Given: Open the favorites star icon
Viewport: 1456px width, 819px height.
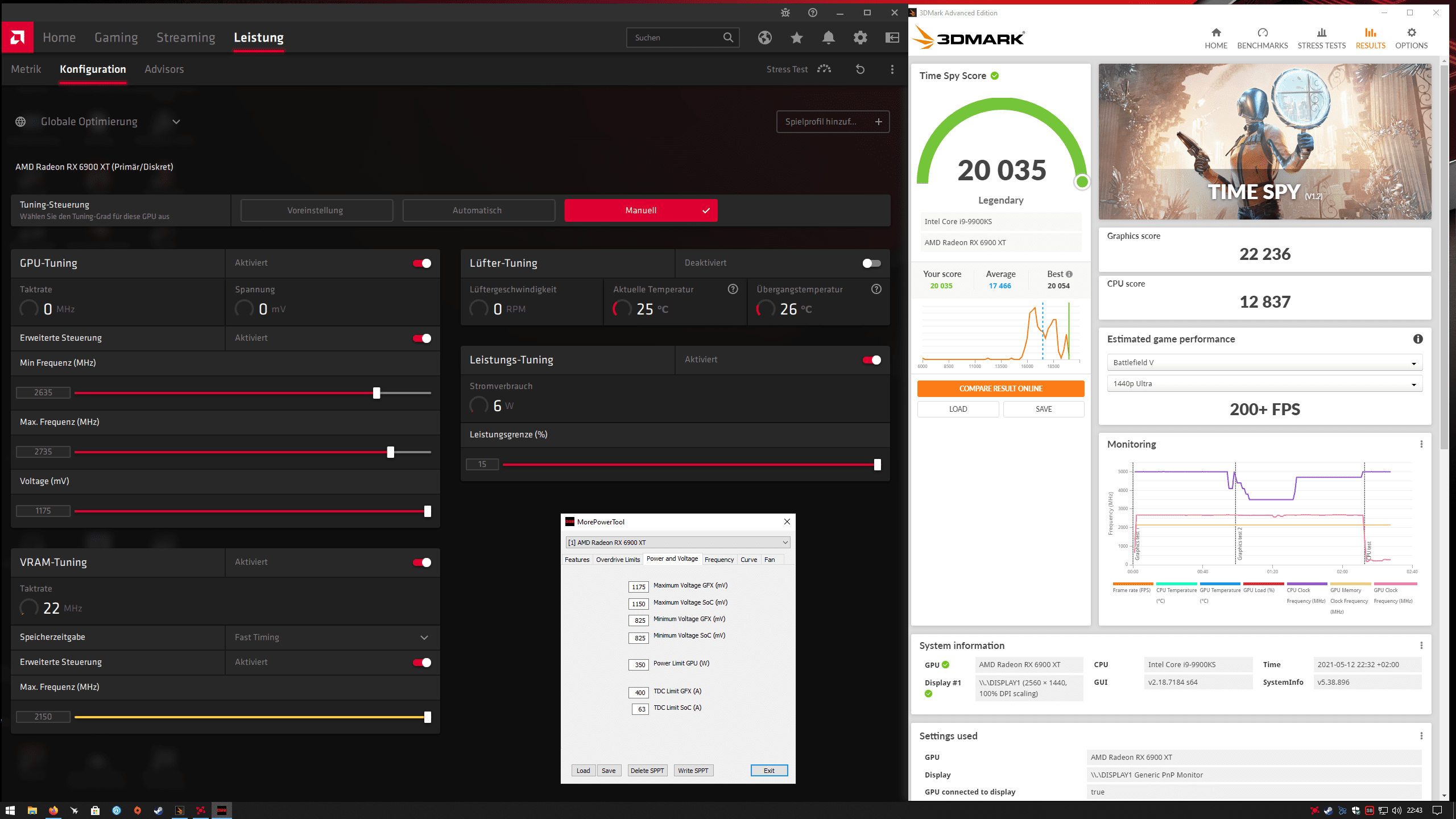Looking at the screenshot, I should click(797, 38).
